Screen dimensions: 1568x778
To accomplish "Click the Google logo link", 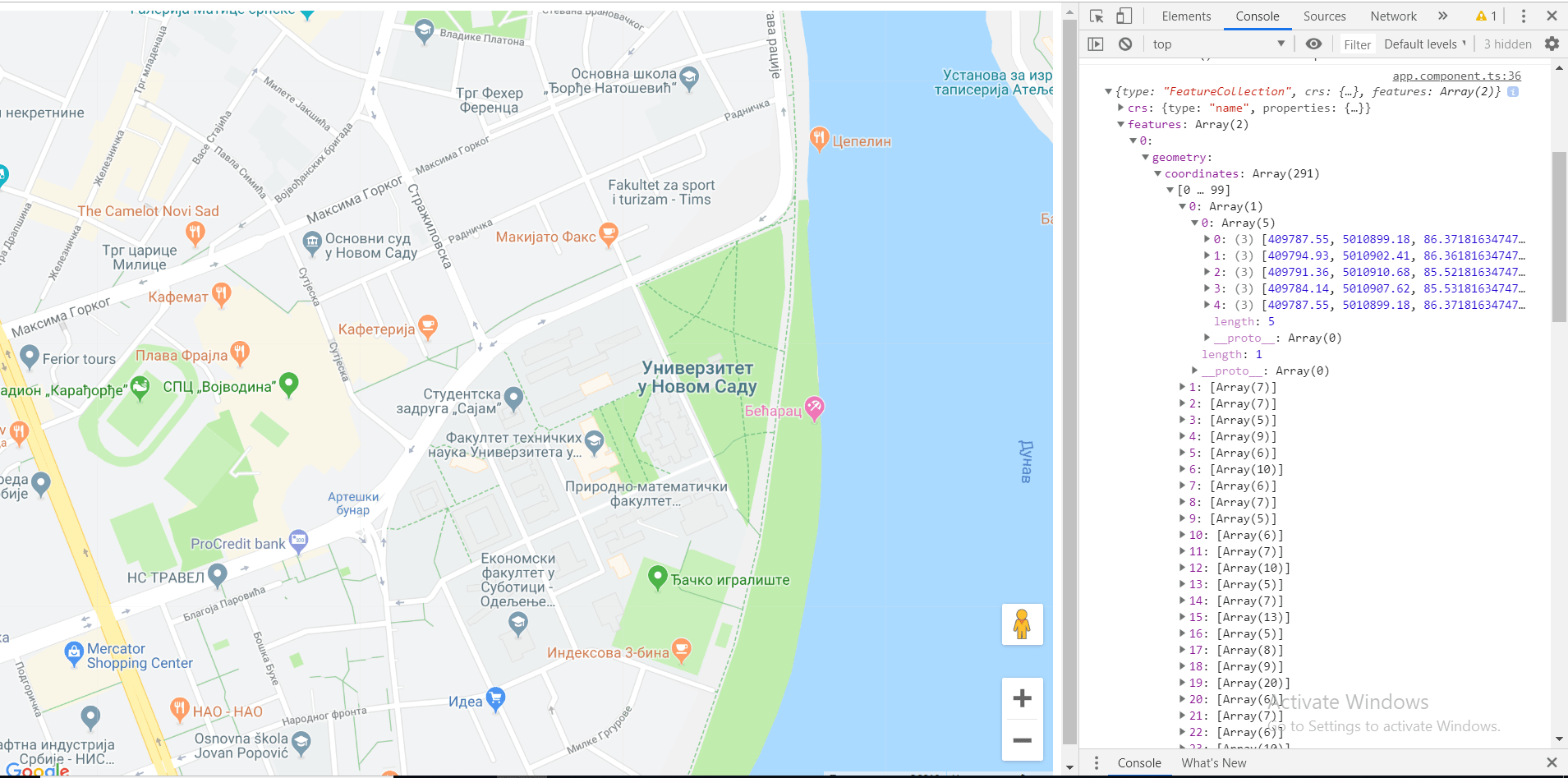I will pos(38,769).
